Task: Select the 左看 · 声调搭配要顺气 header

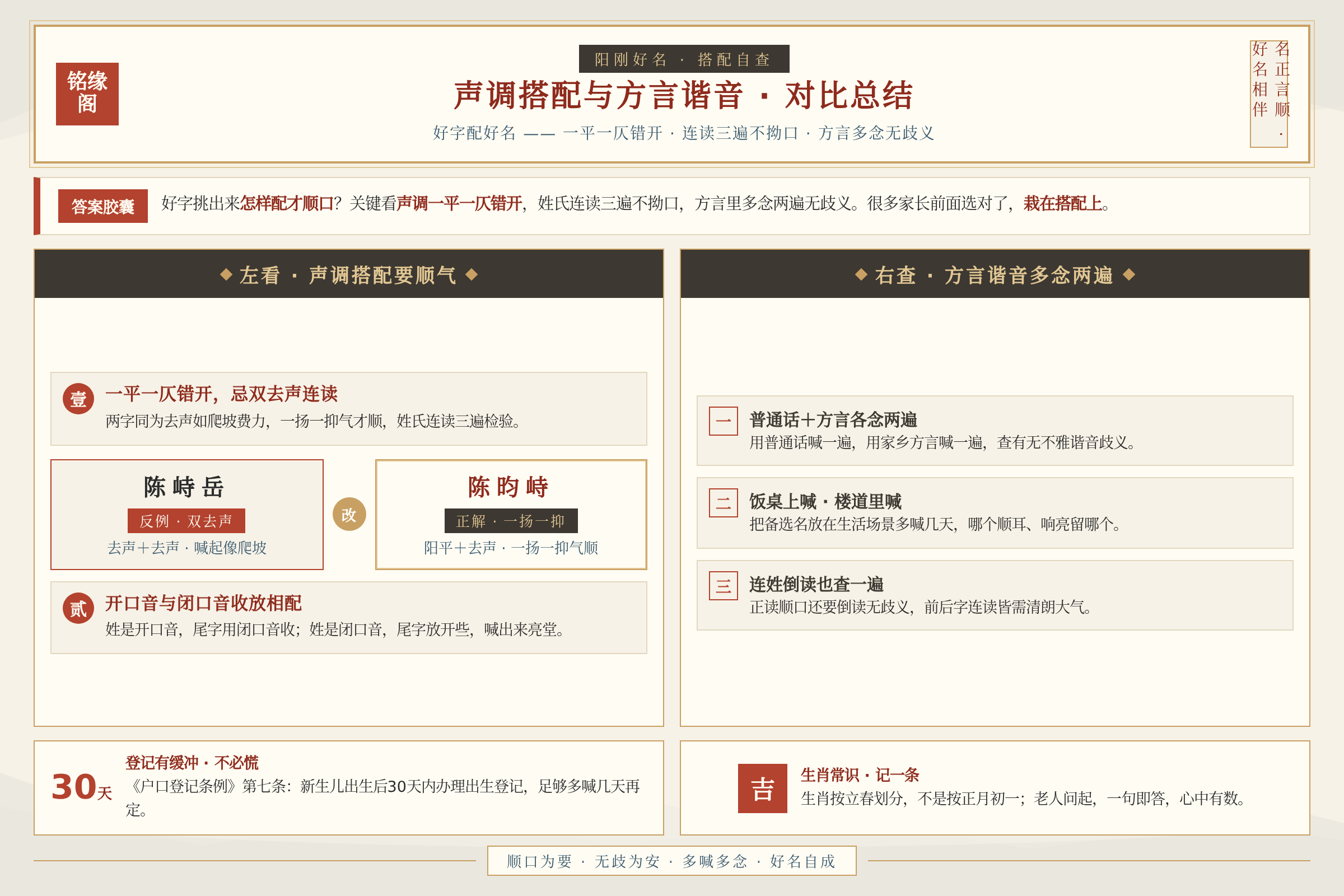Action: point(349,274)
